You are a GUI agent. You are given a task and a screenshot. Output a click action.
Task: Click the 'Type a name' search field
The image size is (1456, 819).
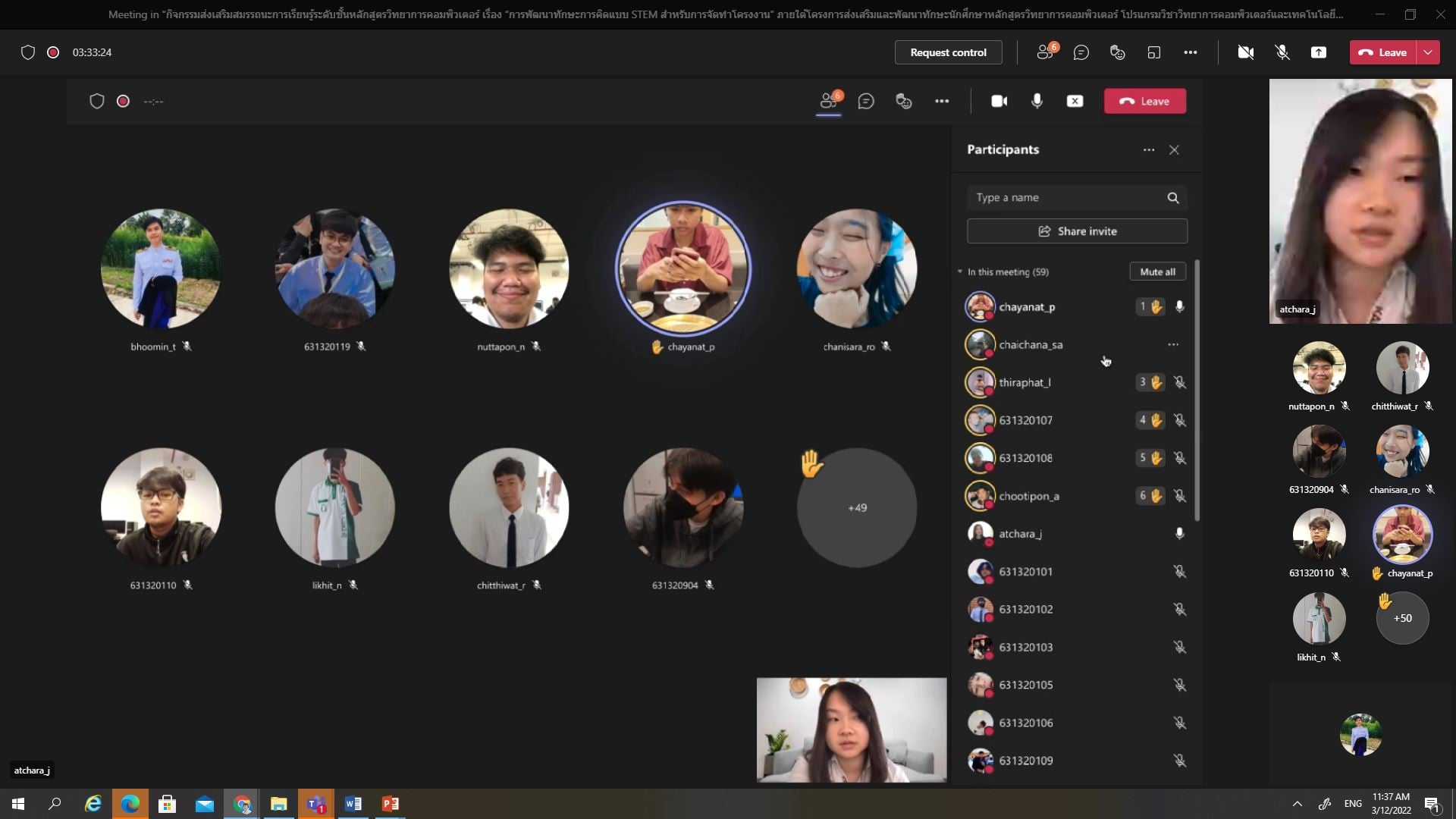tap(1065, 198)
